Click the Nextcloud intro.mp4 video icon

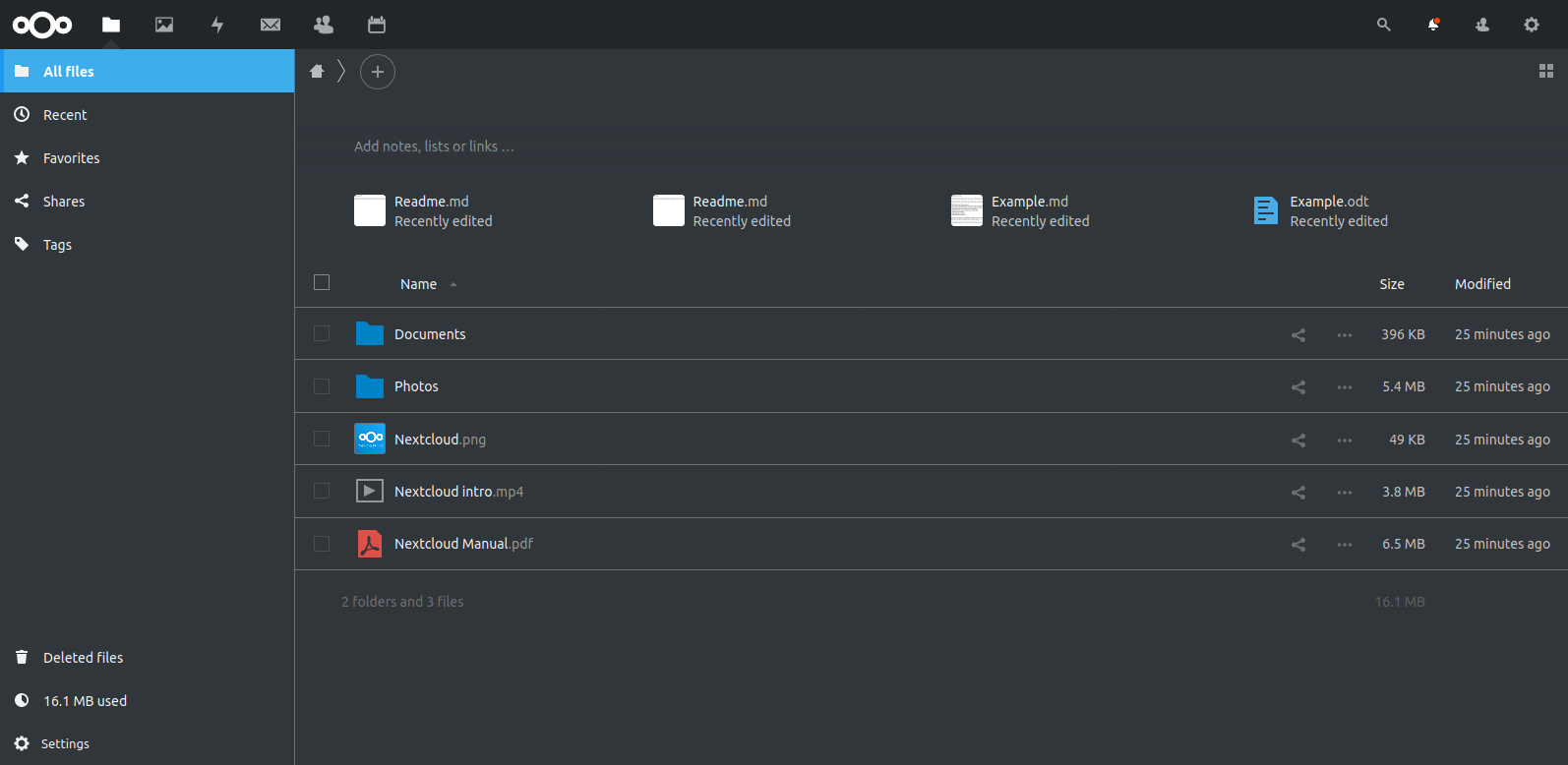[370, 491]
